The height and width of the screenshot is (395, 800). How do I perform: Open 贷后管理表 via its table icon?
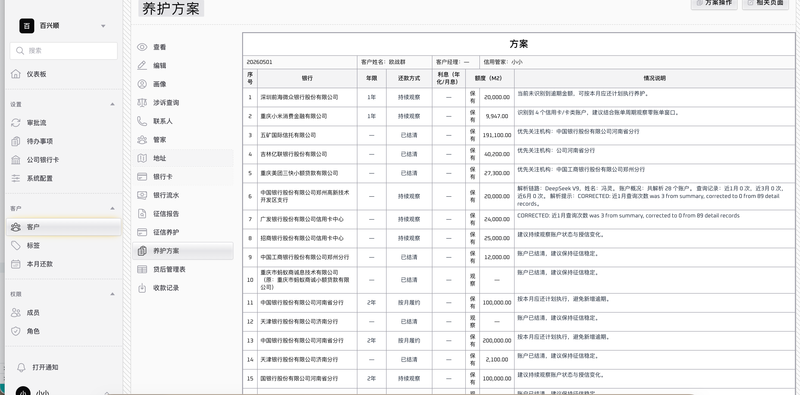point(142,269)
